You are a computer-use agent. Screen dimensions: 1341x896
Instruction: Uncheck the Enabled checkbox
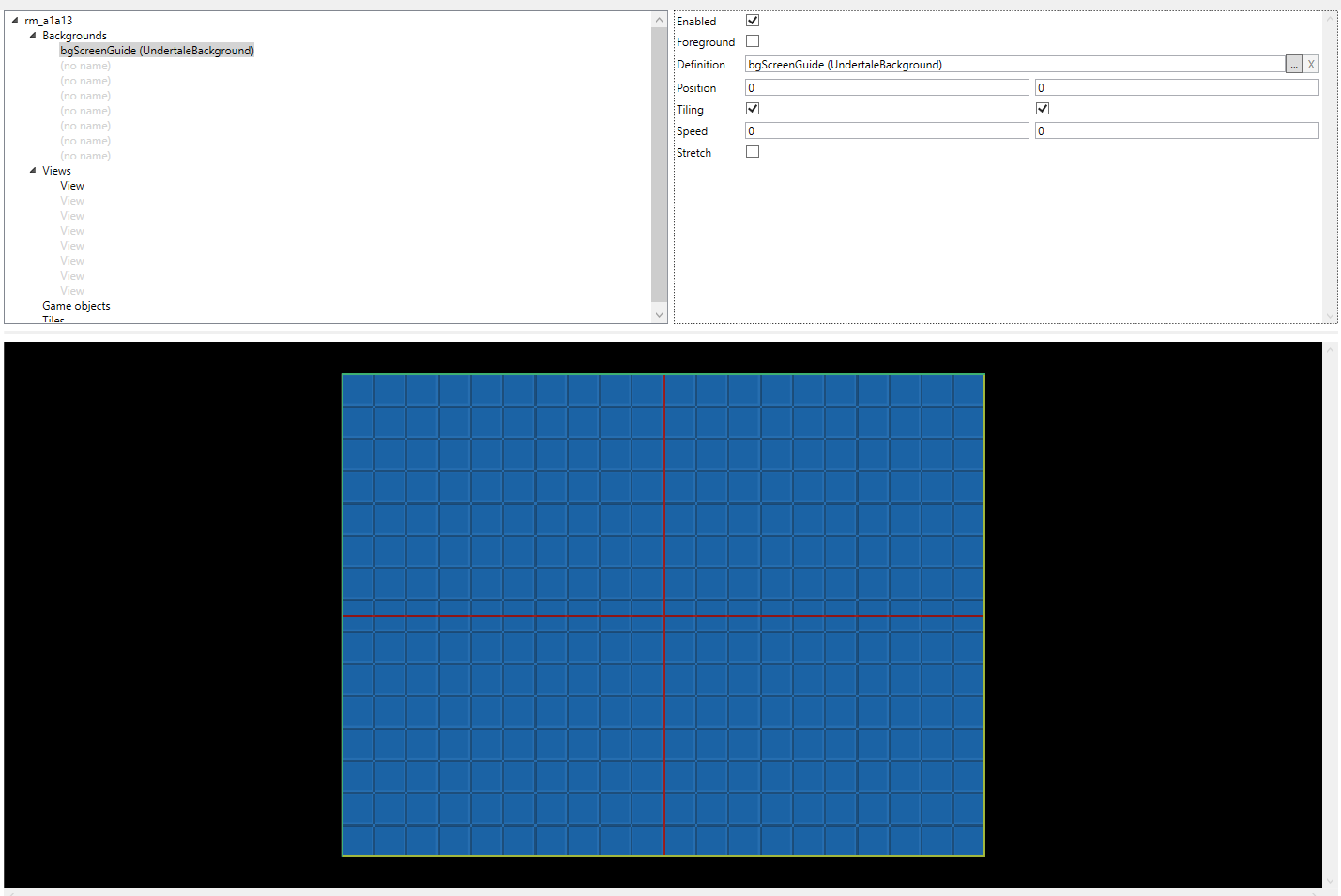click(x=753, y=21)
